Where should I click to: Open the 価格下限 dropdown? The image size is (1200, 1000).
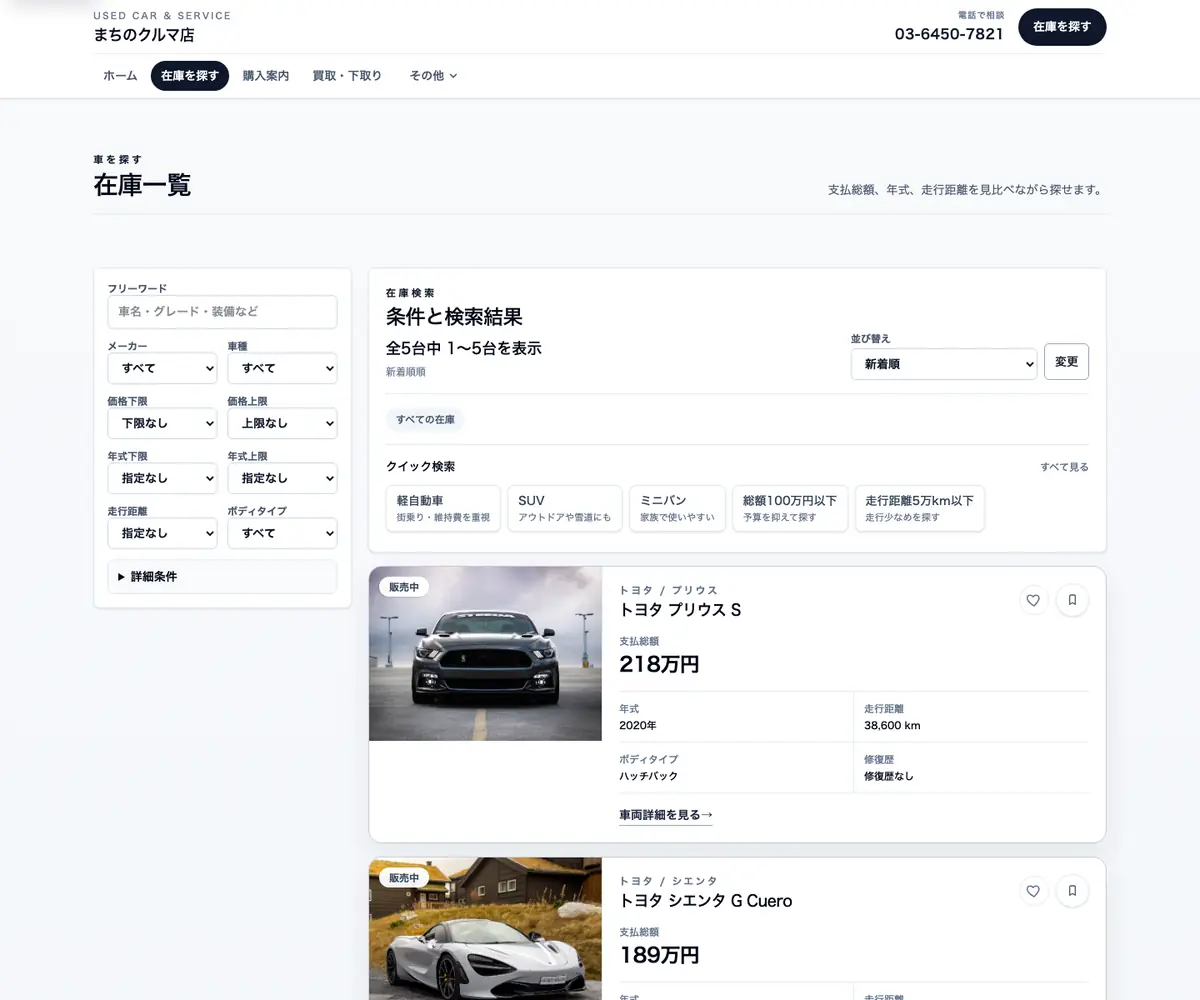(x=162, y=423)
